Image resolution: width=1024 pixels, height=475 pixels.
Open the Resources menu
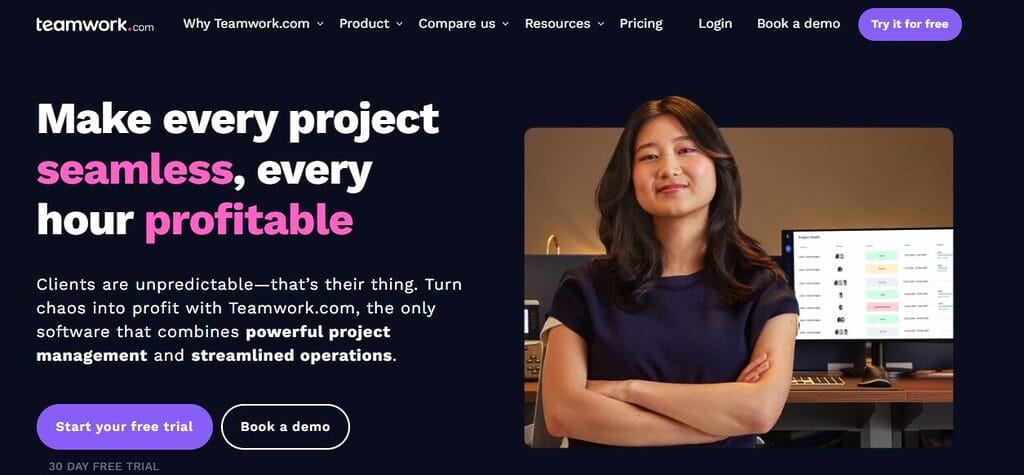click(558, 24)
